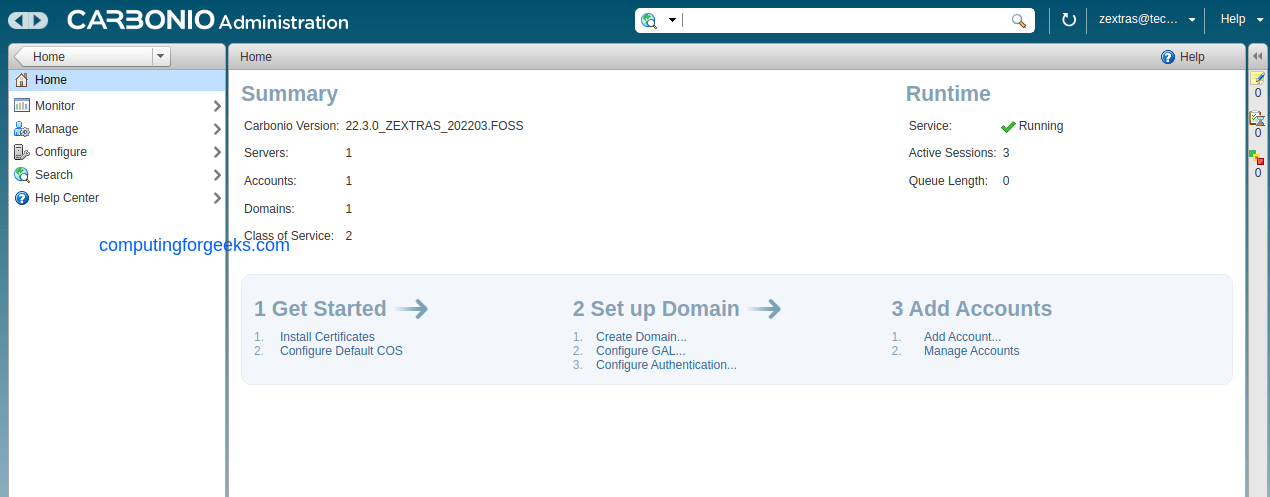
Task: Expand the Manage chevron
Action: coord(217,129)
